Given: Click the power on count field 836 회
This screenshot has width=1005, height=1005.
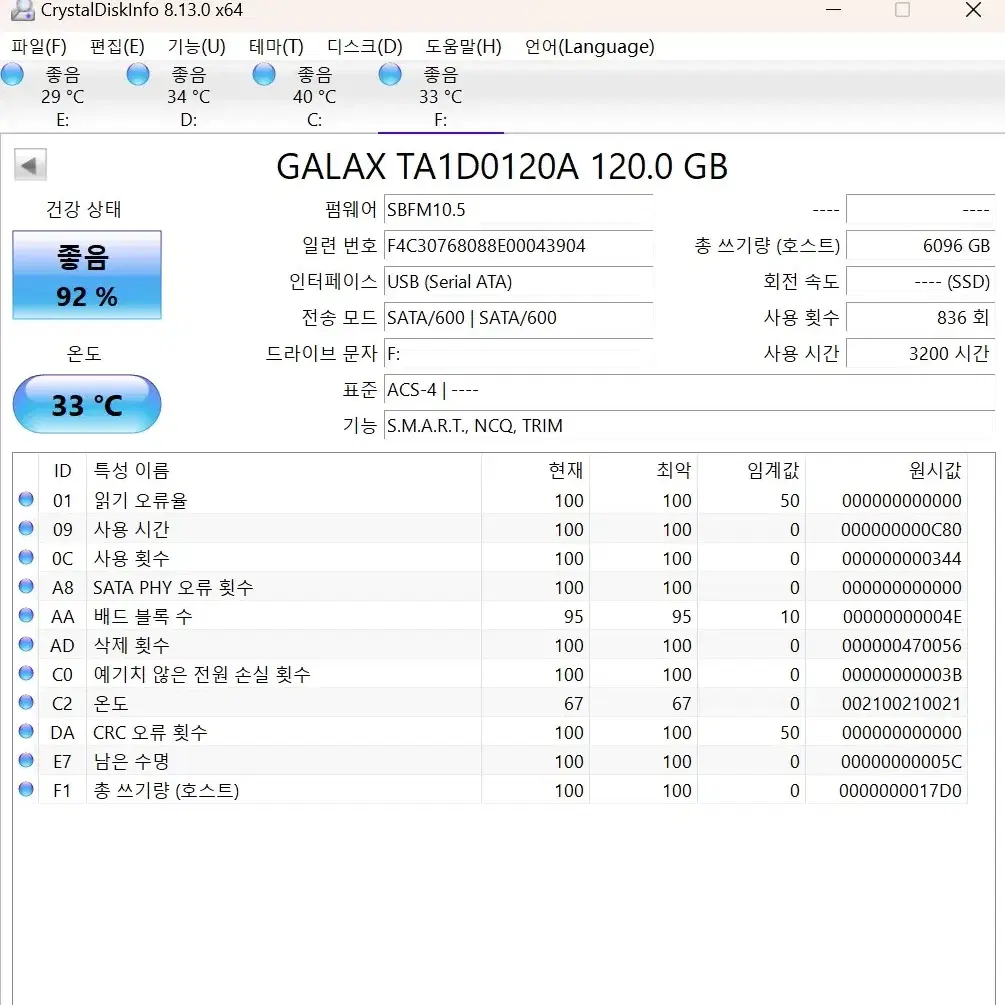Looking at the screenshot, I should (x=920, y=317).
